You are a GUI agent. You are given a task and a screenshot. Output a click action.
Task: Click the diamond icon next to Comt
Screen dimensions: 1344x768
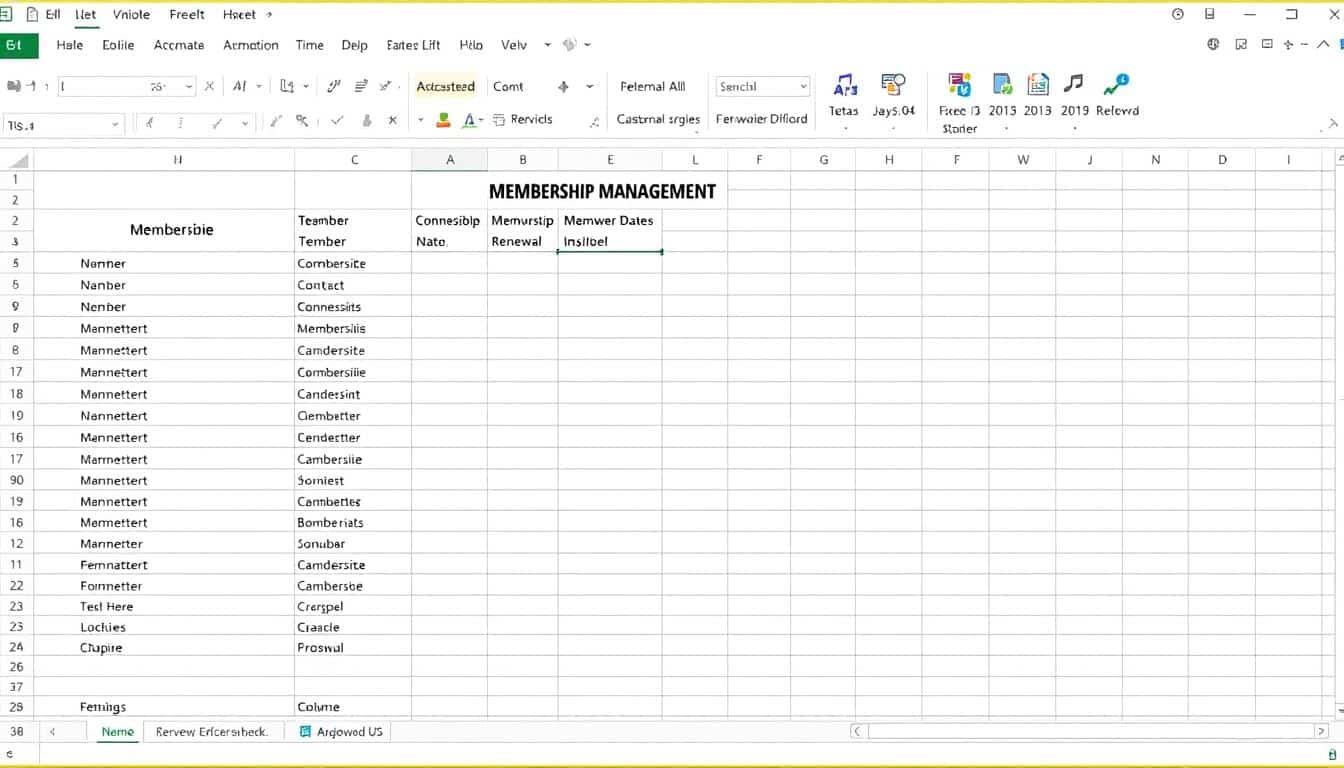tap(563, 87)
